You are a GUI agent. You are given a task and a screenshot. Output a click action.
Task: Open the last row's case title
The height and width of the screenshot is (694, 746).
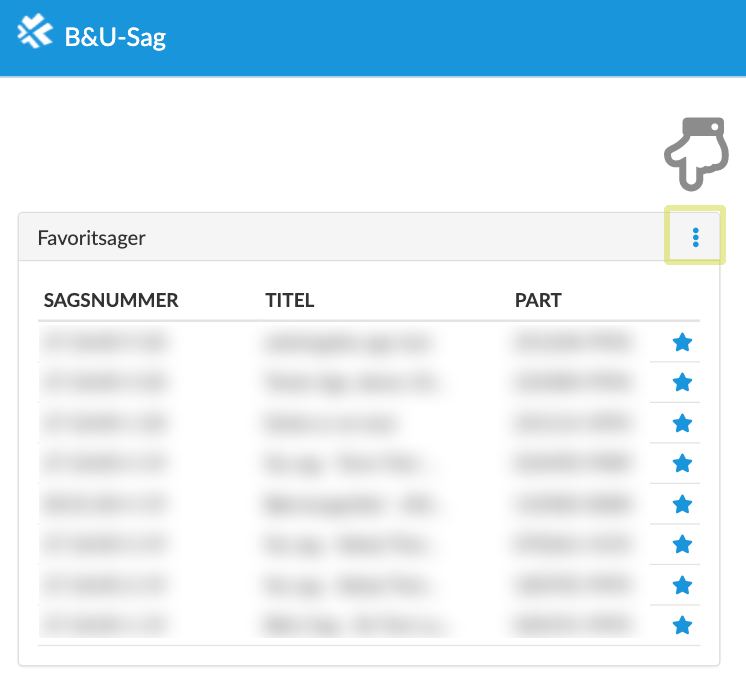click(348, 625)
